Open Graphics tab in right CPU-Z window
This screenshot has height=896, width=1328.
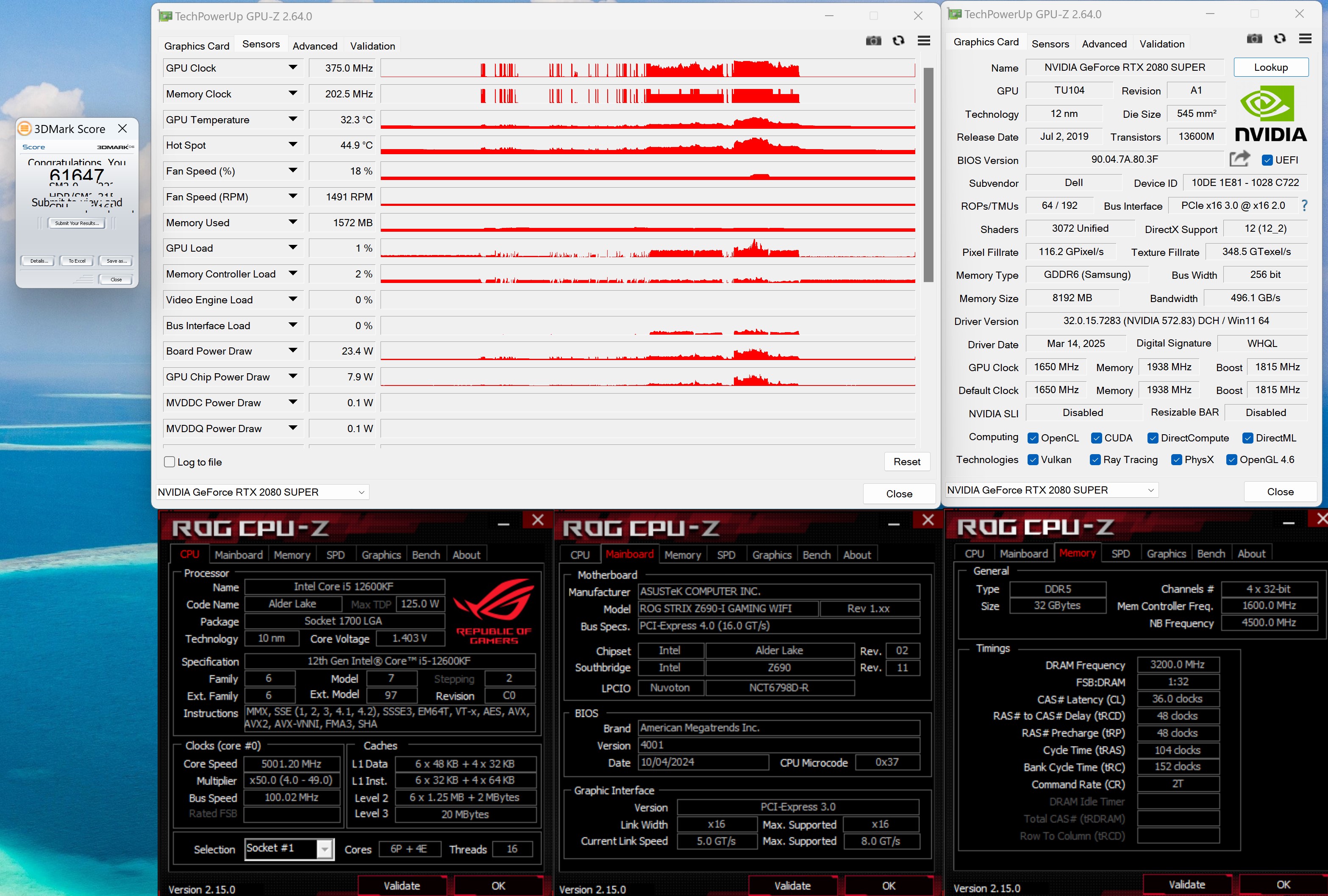click(x=1166, y=554)
